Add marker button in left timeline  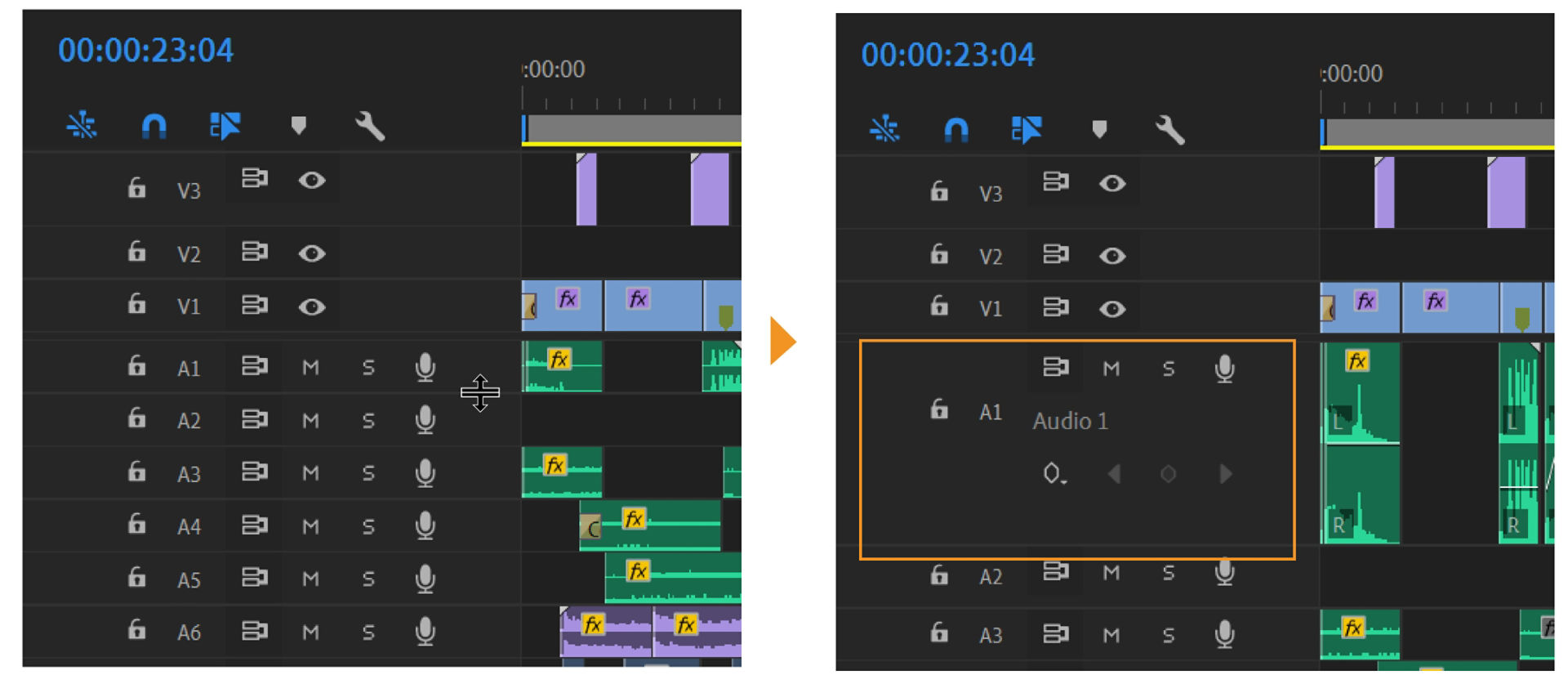(298, 125)
